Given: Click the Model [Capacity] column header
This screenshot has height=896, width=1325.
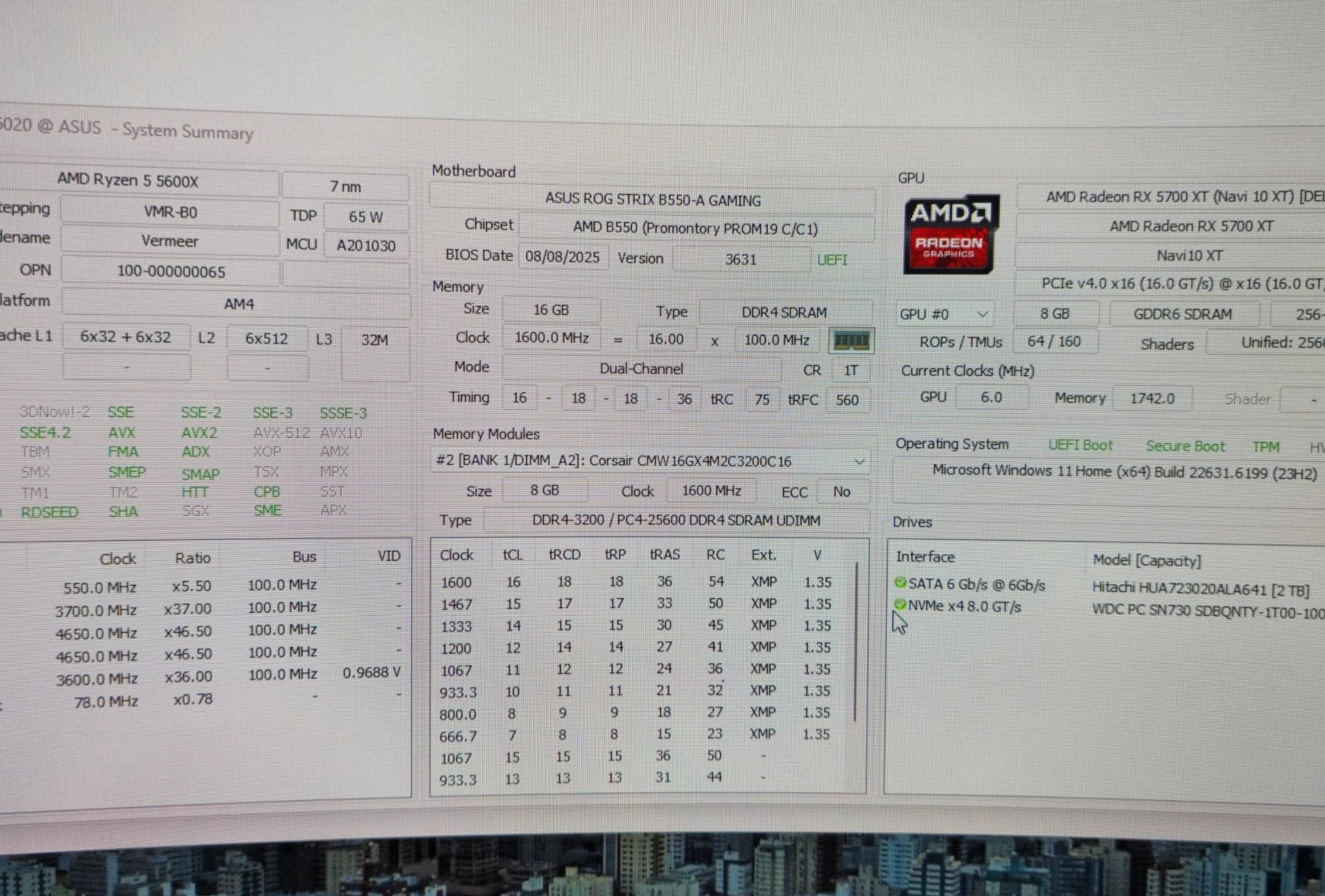Looking at the screenshot, I should (x=1146, y=560).
